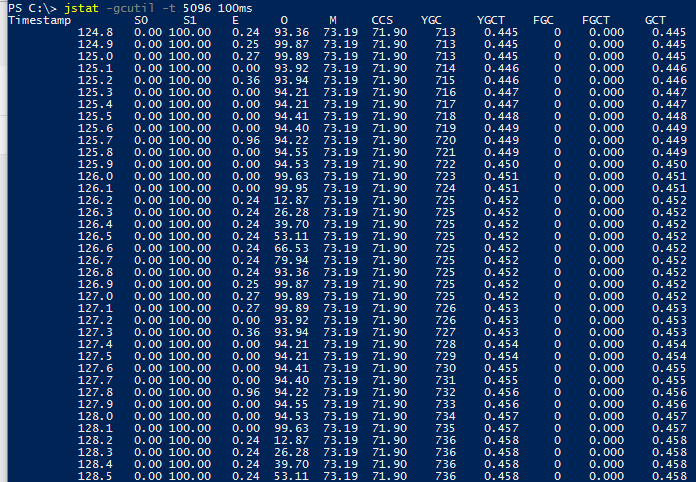
Task: Click timestamp 128.5
Action: click(95, 476)
